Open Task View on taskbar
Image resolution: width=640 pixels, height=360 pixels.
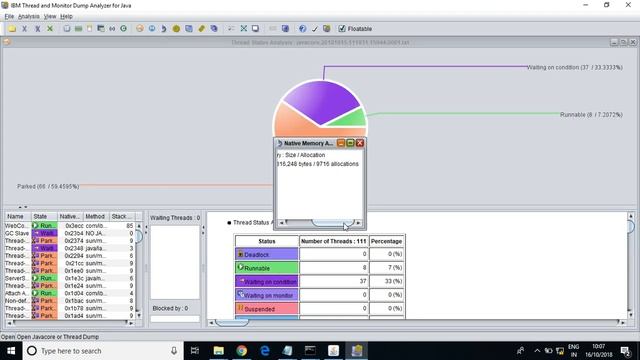tap(195, 351)
